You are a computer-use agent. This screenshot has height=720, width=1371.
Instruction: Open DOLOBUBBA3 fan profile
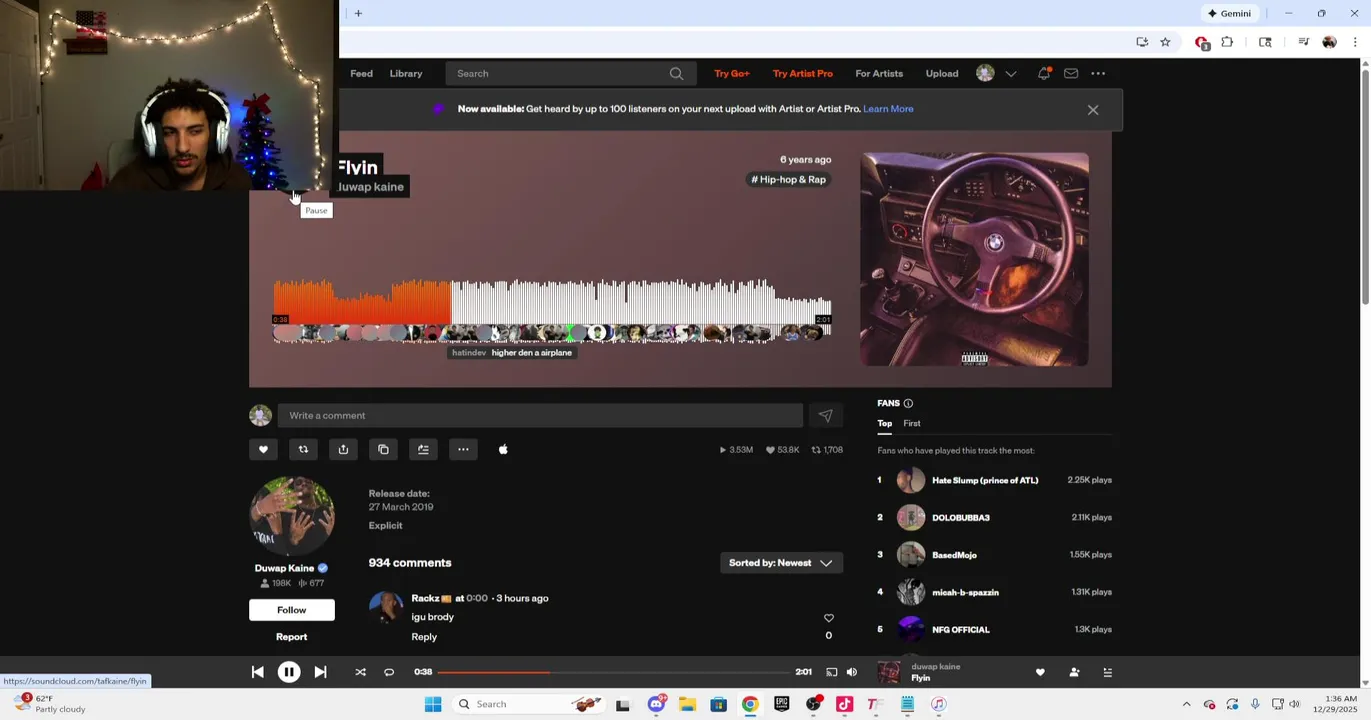pos(961,518)
